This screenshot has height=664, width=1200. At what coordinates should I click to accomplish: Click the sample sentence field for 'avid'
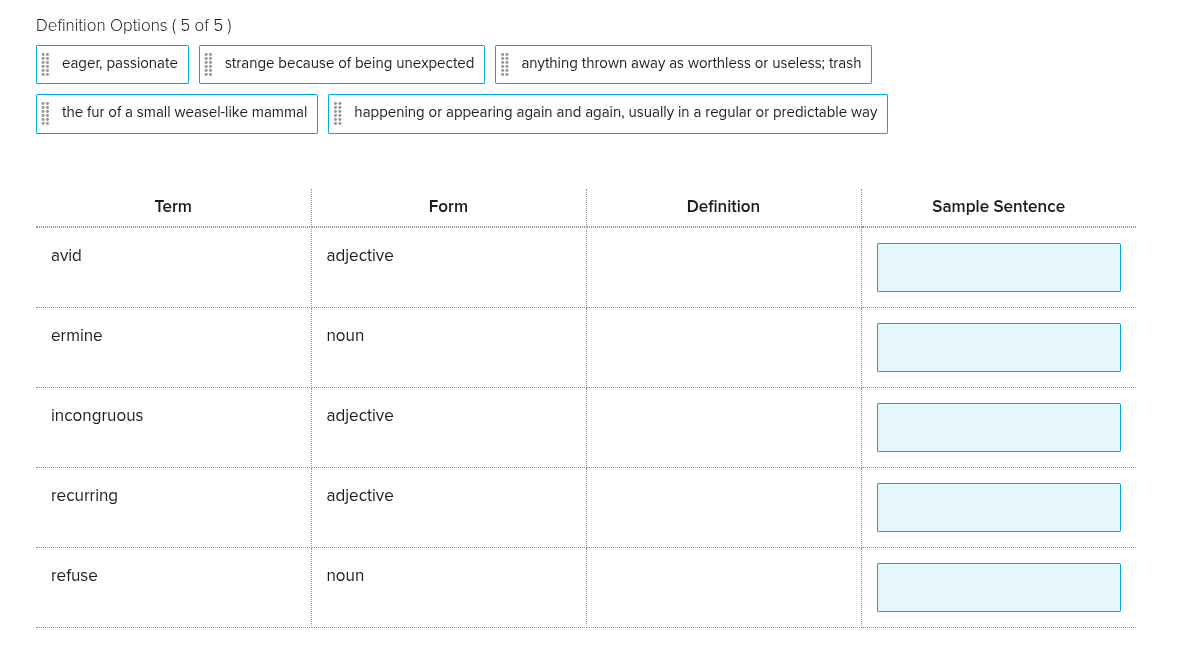998,267
